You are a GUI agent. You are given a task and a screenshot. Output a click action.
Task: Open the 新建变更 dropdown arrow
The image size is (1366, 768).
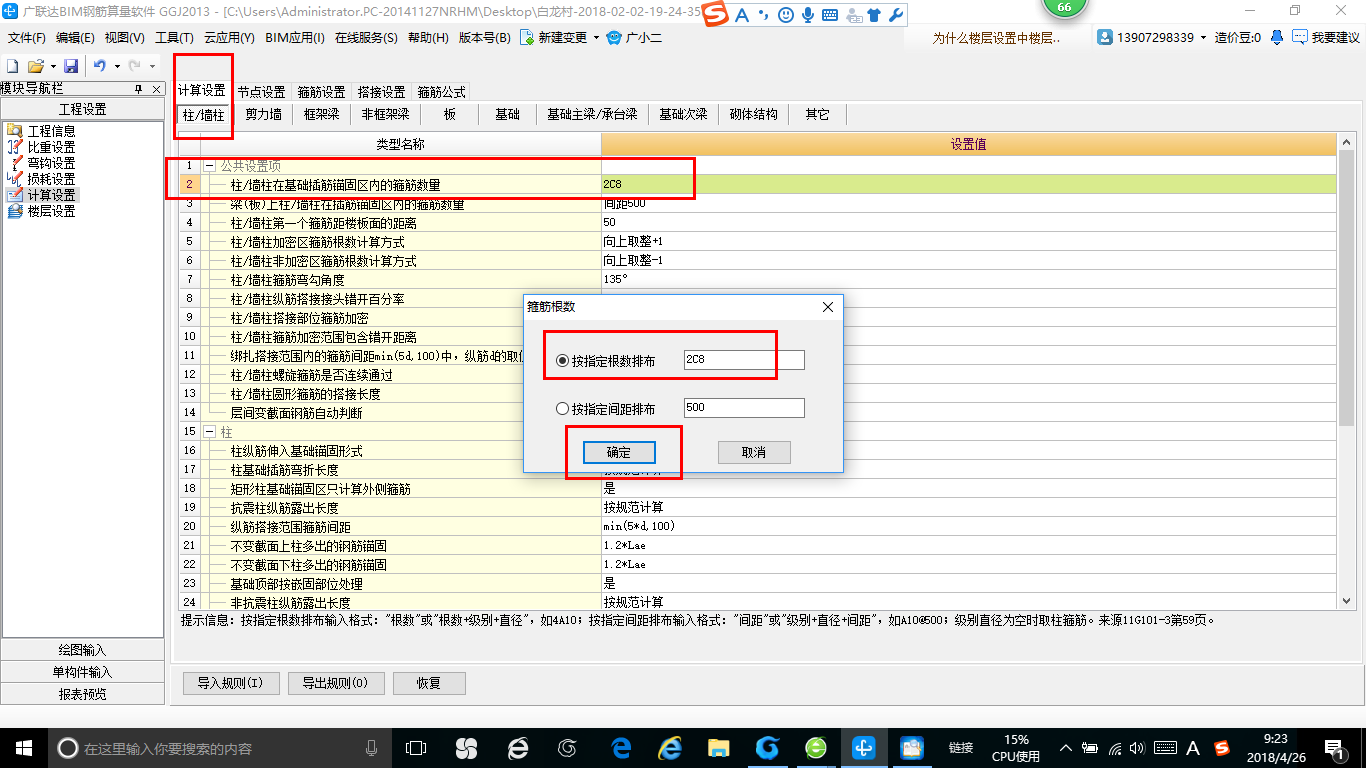[x=596, y=38]
